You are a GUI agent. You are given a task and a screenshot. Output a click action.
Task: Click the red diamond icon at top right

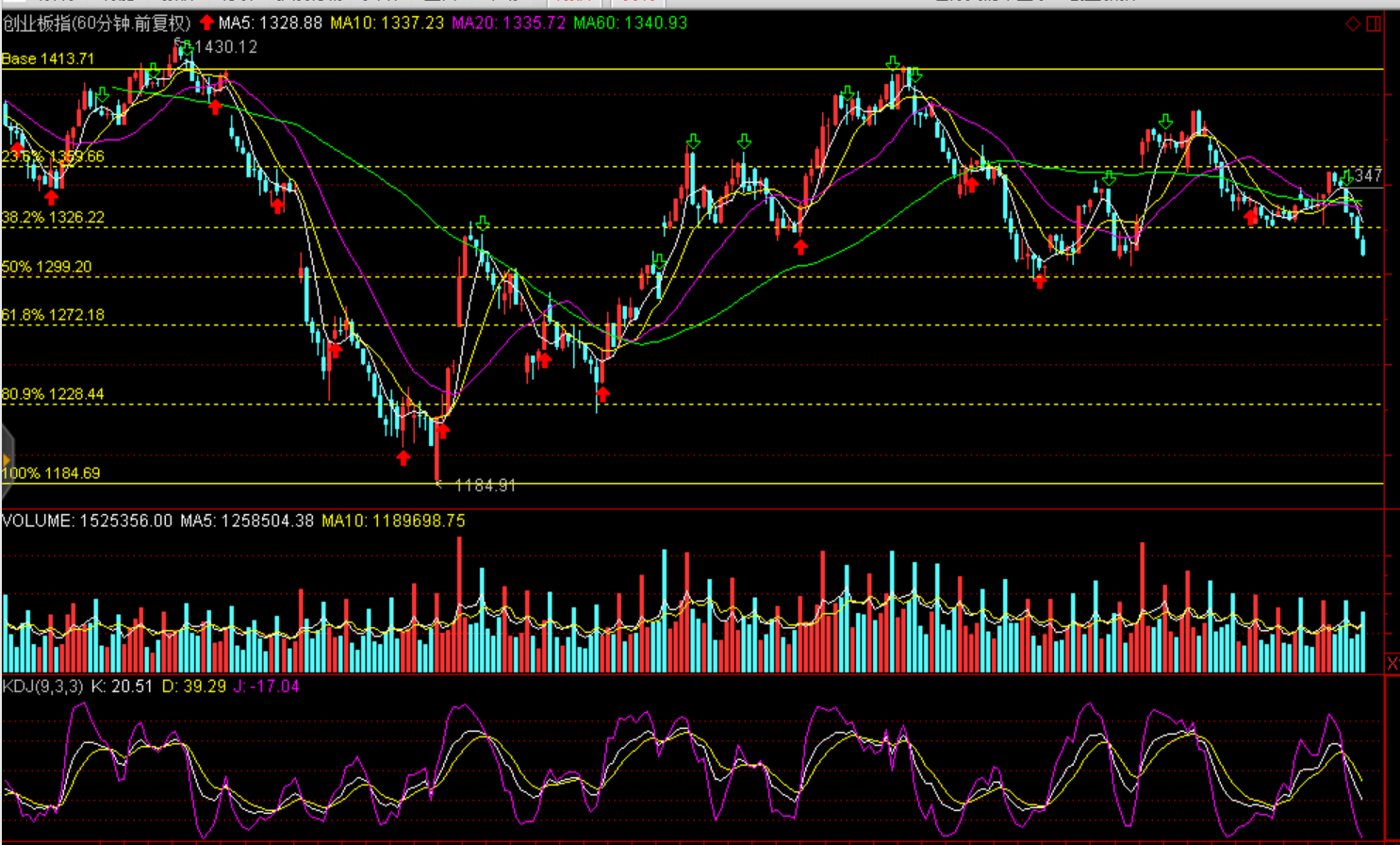(1353, 24)
